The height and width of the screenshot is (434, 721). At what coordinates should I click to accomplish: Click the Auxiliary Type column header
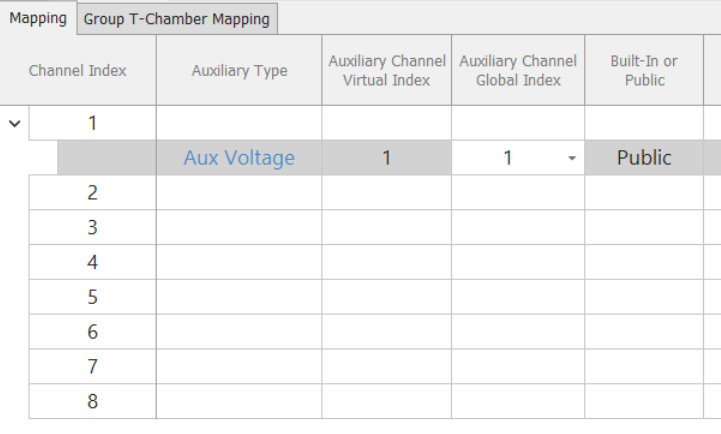tap(239, 71)
